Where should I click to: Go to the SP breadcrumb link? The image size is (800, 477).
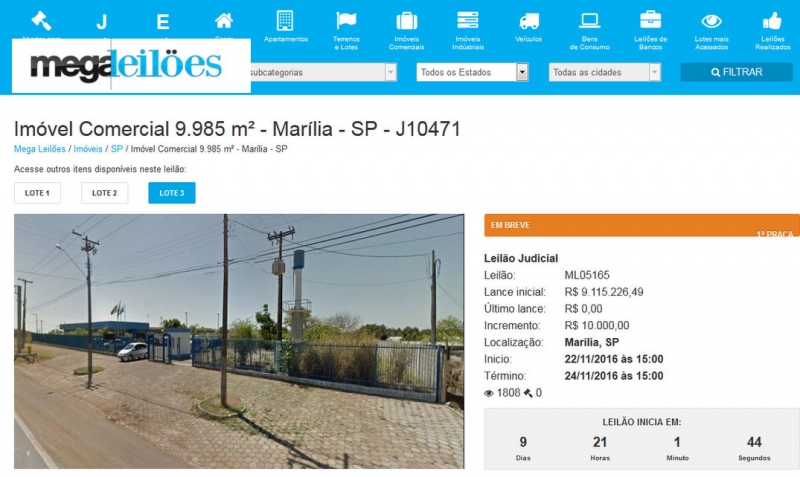point(117,149)
